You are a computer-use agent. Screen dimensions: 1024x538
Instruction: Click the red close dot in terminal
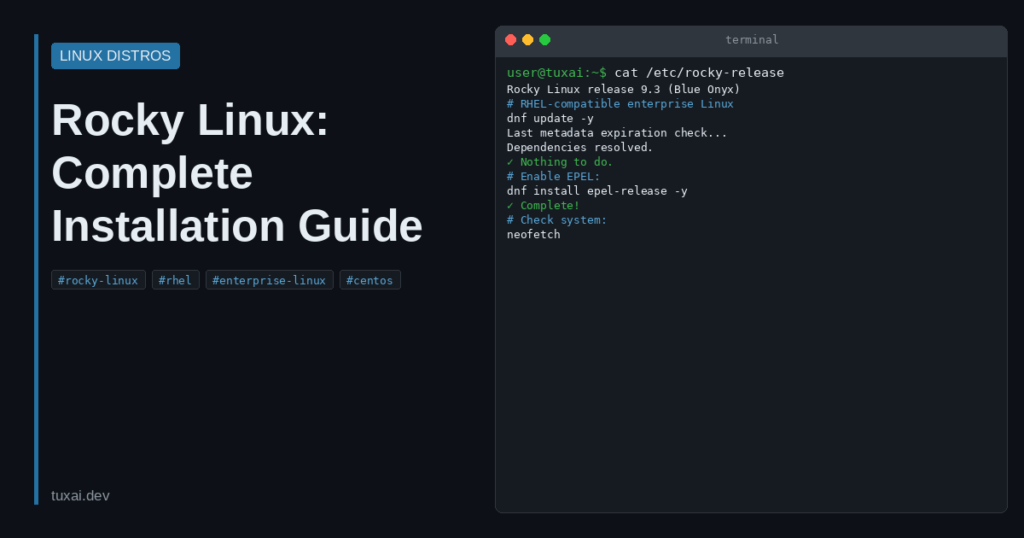click(x=511, y=40)
